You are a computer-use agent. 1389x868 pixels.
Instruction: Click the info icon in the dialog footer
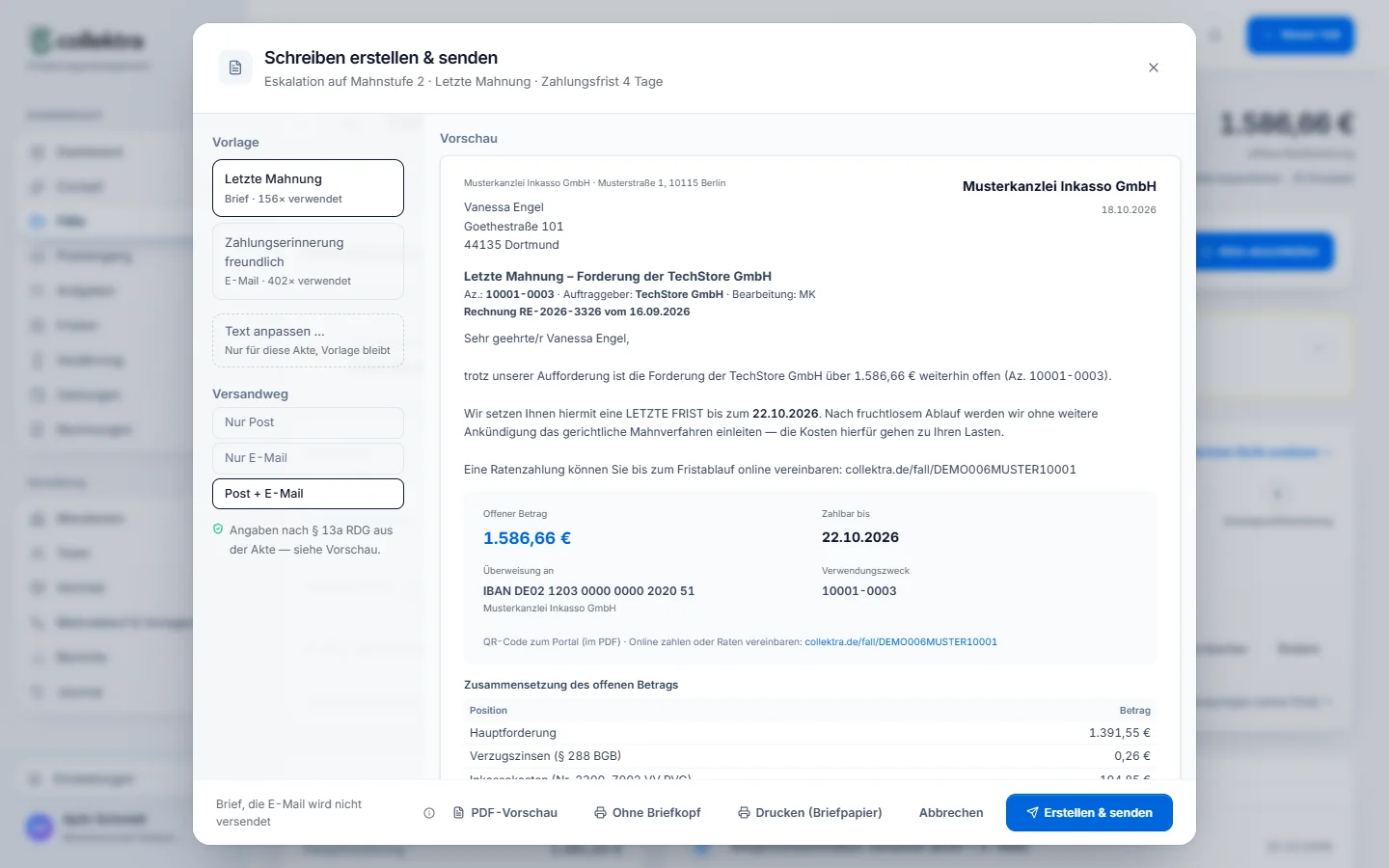(429, 813)
